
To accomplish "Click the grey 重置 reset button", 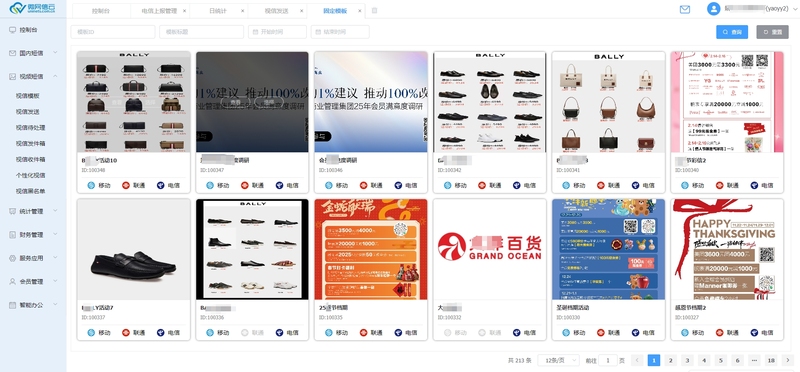I will point(772,32).
